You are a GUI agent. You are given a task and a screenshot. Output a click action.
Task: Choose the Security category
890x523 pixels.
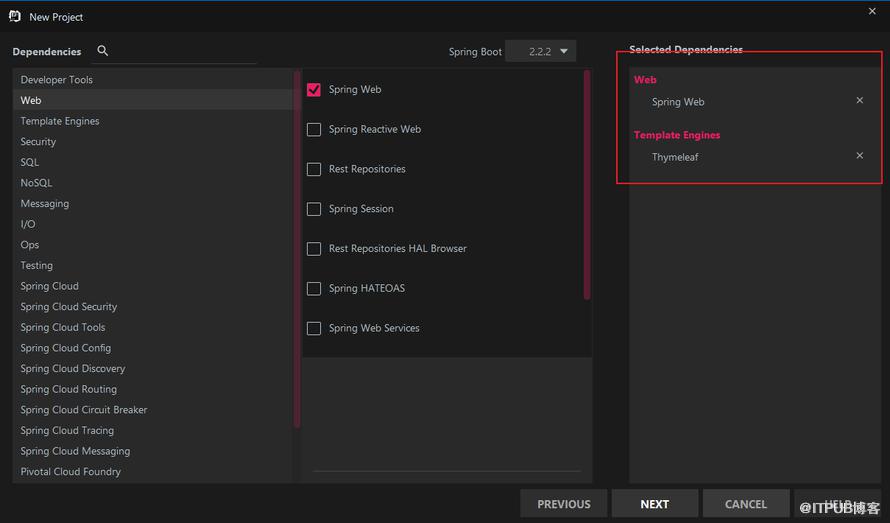(152, 141)
